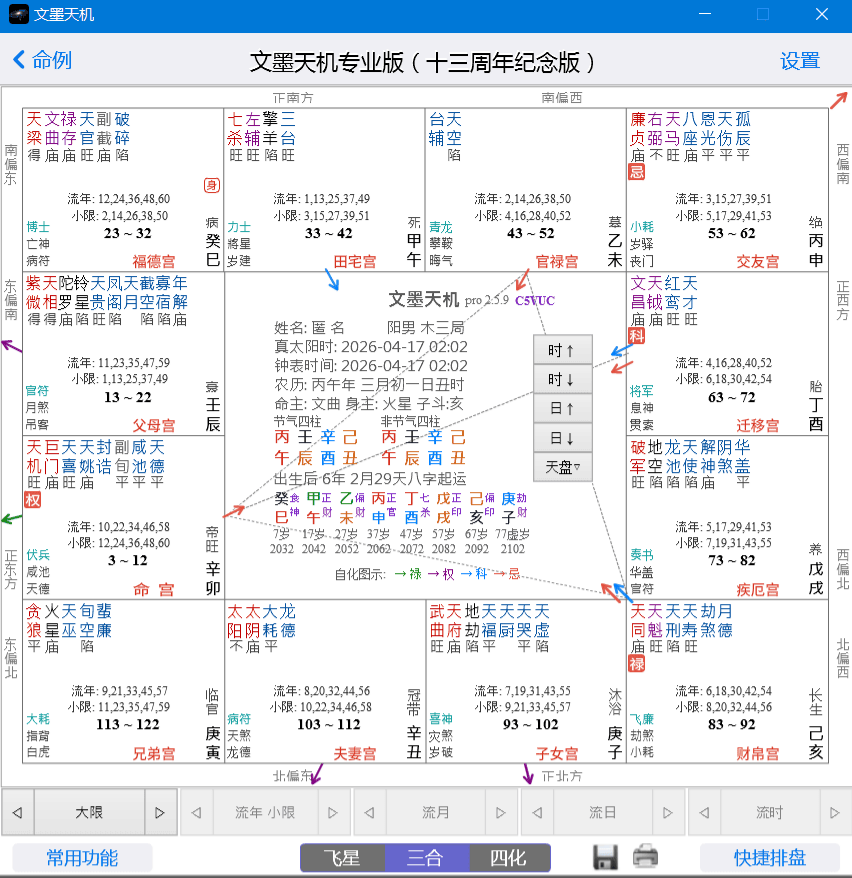Select the 流年 小限 button

click(265, 812)
